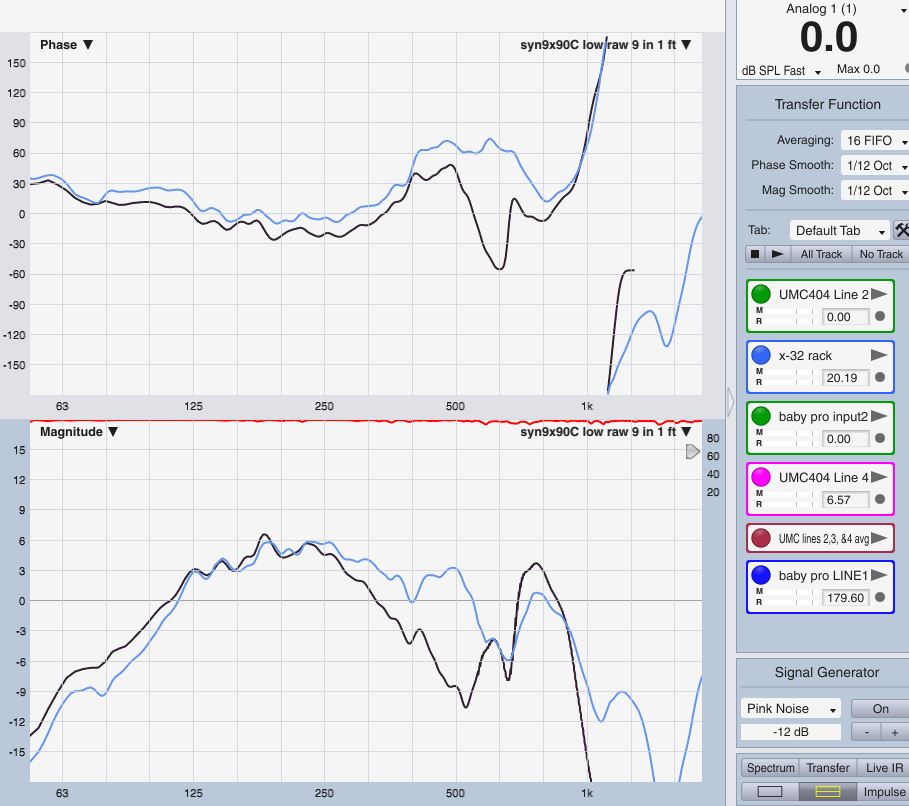Turn the signal generator On

[x=880, y=709]
